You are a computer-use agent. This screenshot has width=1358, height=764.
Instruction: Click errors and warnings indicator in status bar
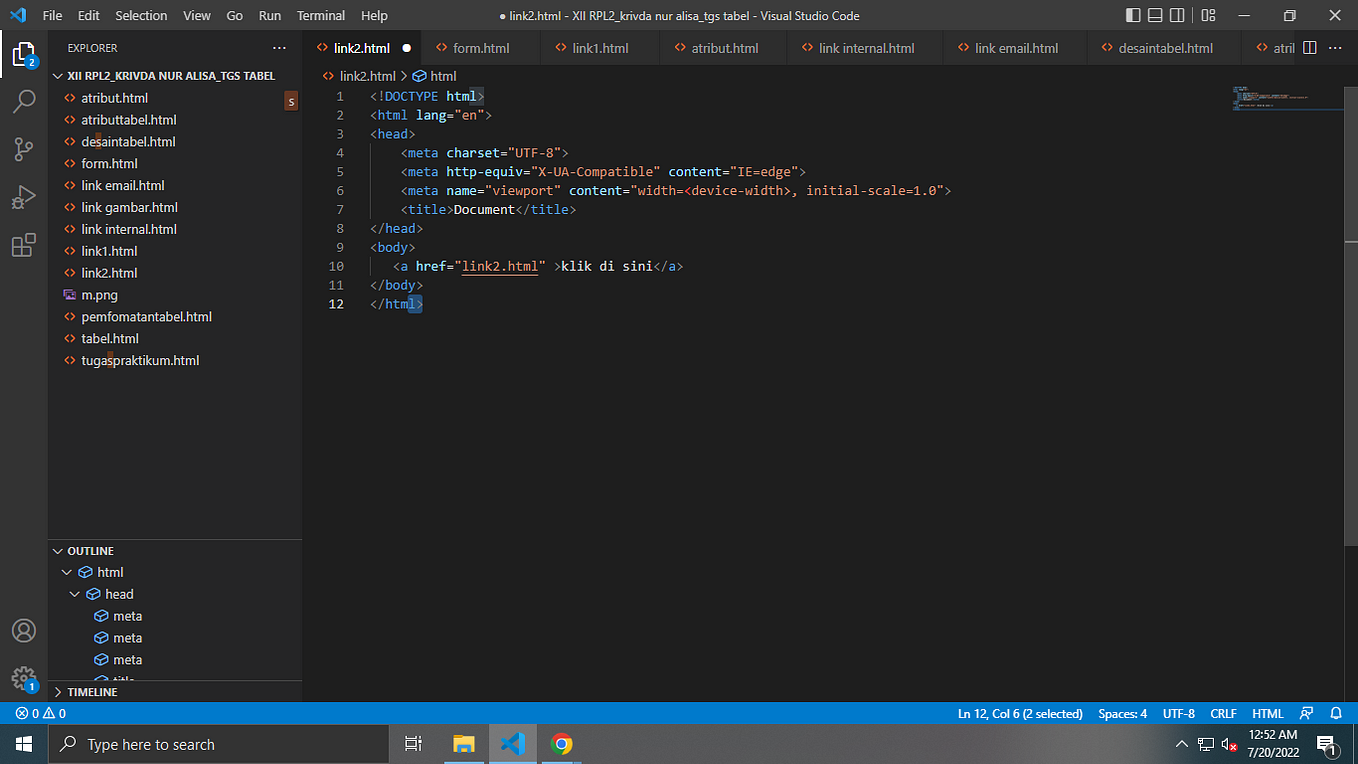pos(40,714)
